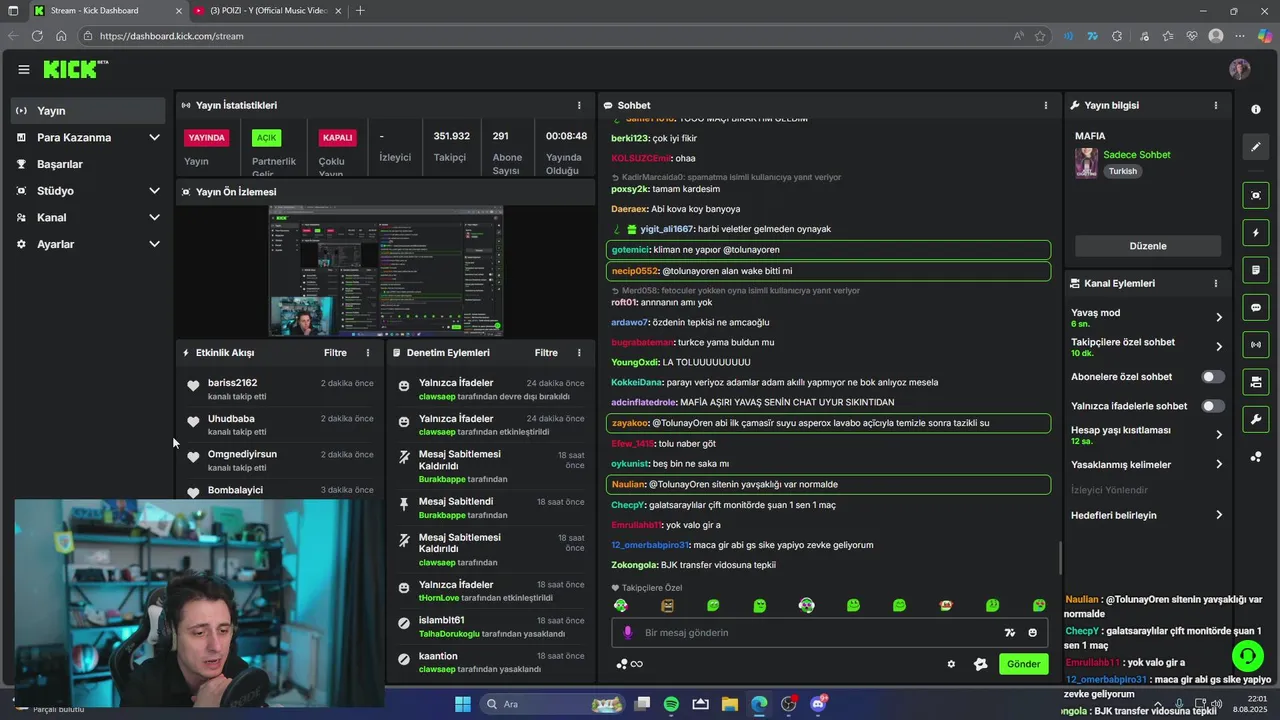The width and height of the screenshot is (1280, 720).
Task: Expand the Kanal menu
Action: pyautogui.click(x=89, y=217)
